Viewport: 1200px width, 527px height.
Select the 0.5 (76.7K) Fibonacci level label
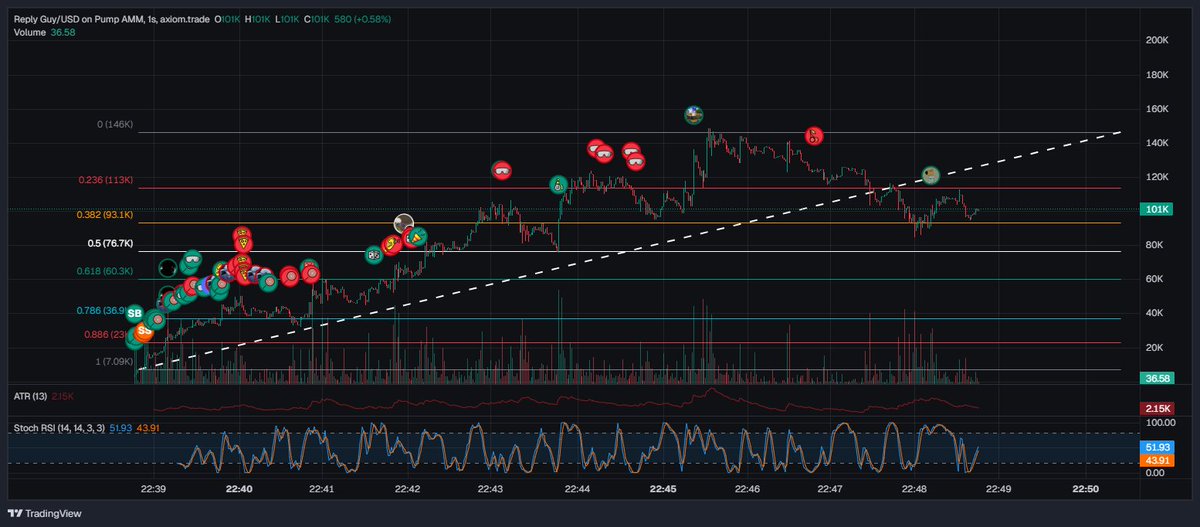[x=110, y=243]
